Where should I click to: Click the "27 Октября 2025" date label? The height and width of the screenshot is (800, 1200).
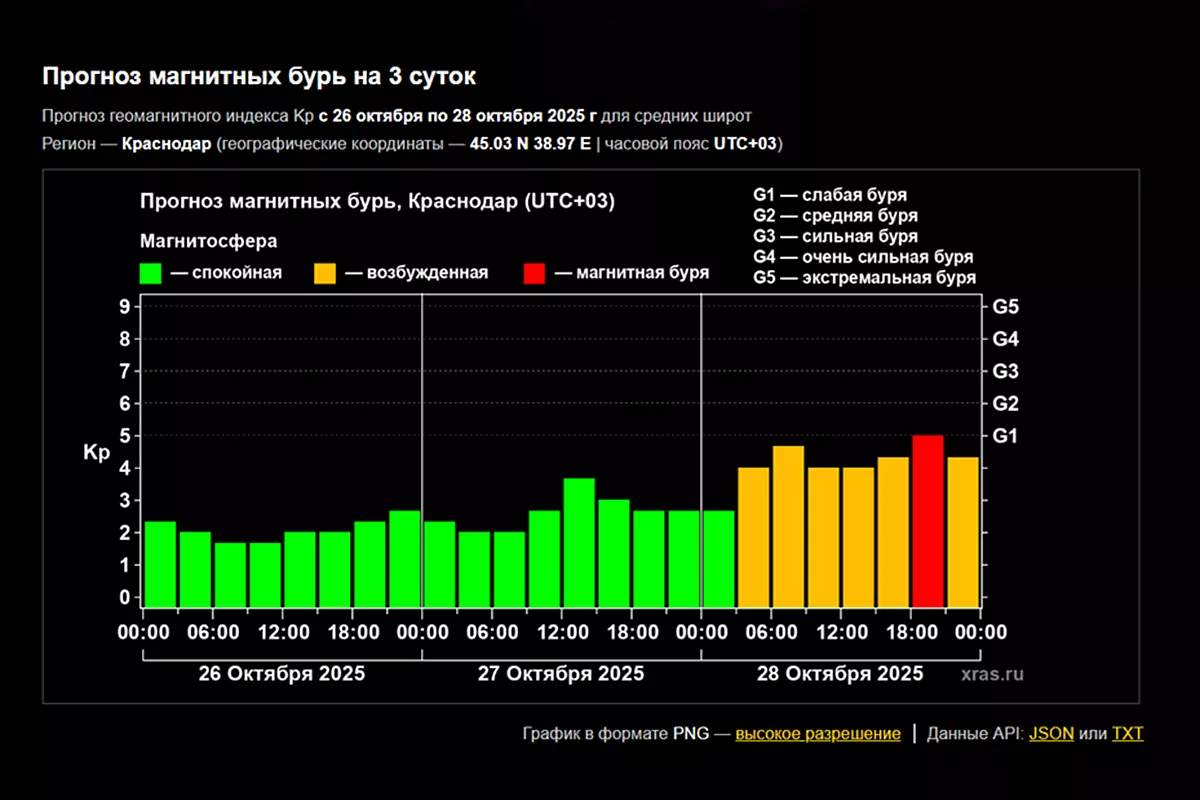(561, 673)
